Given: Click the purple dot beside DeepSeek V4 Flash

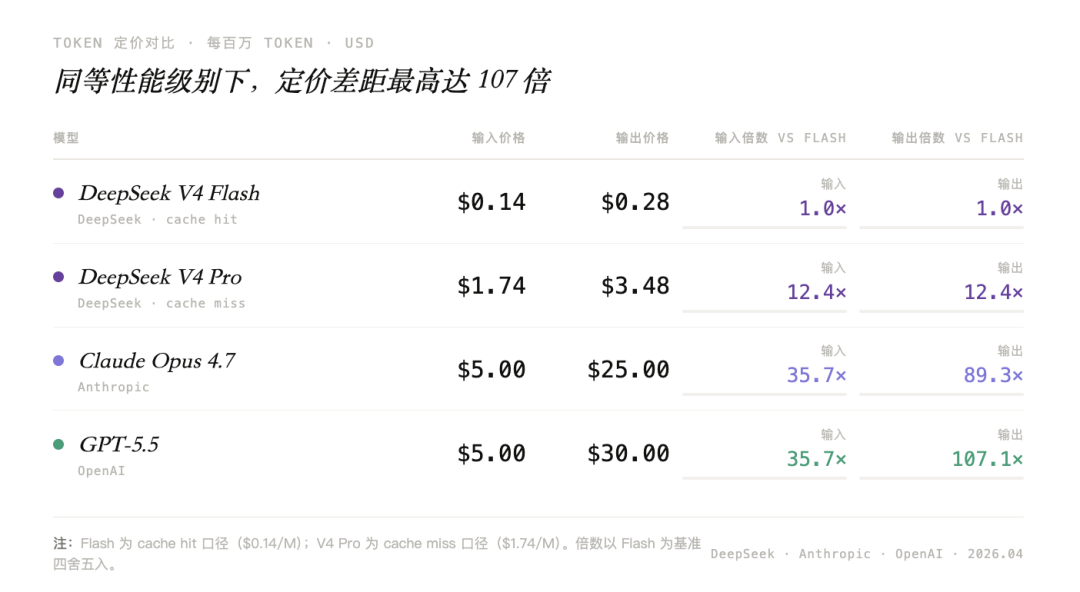Looking at the screenshot, I should click(x=58, y=193).
